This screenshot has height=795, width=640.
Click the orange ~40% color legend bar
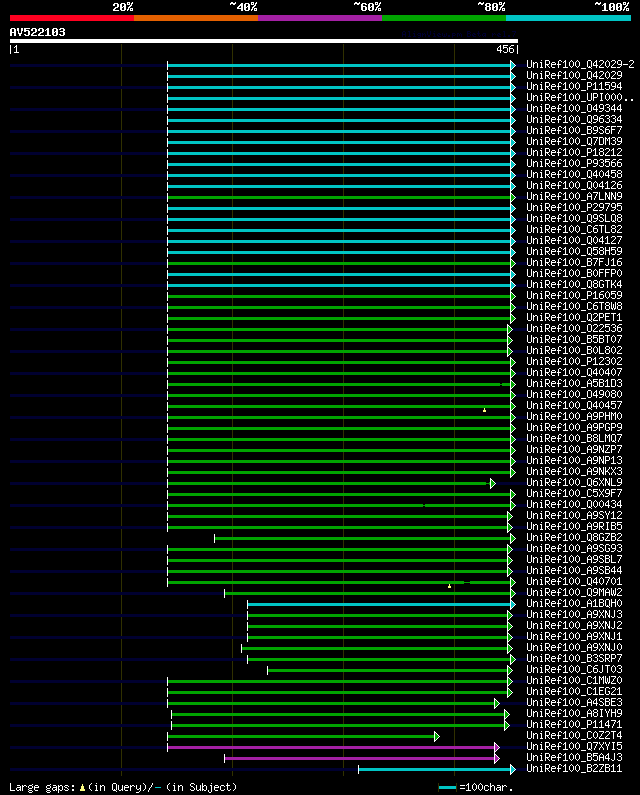tap(196, 18)
